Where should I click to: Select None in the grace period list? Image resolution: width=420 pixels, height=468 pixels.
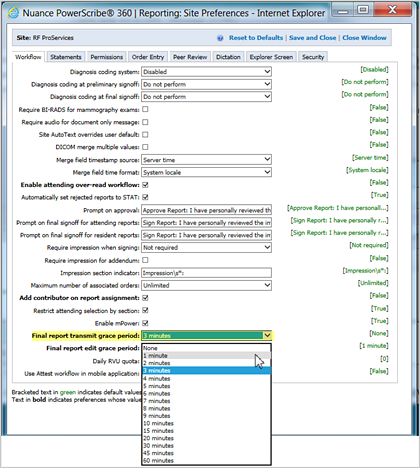pos(206,348)
